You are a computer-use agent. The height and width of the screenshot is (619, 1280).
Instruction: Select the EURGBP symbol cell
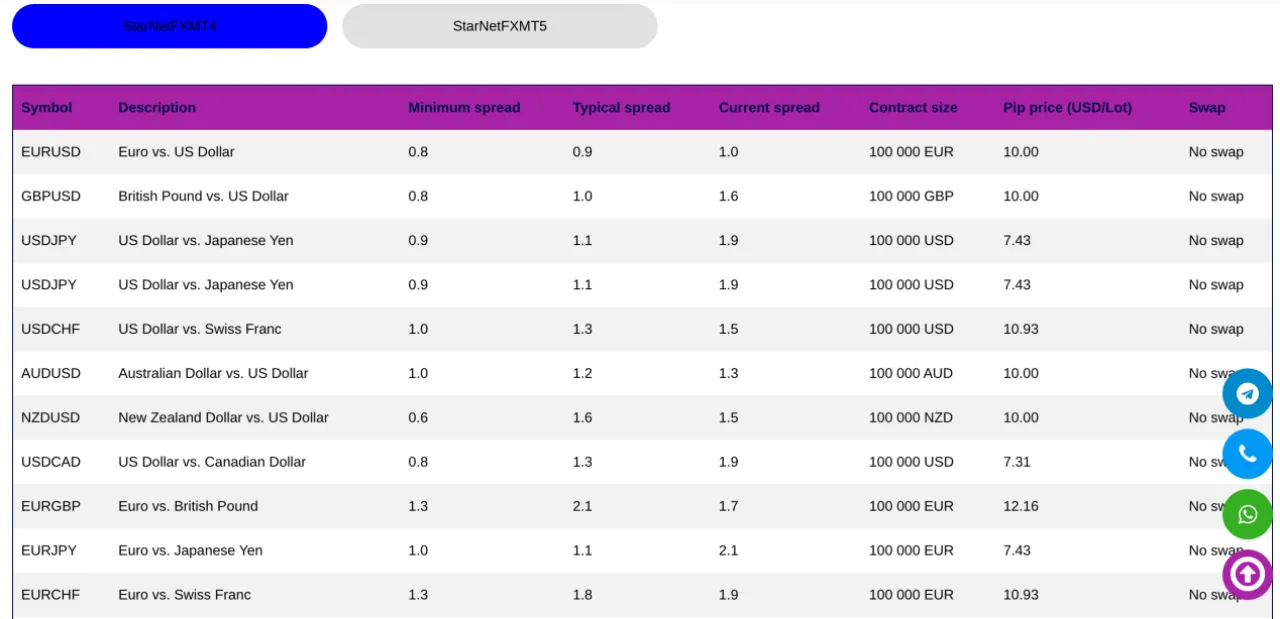[51, 506]
